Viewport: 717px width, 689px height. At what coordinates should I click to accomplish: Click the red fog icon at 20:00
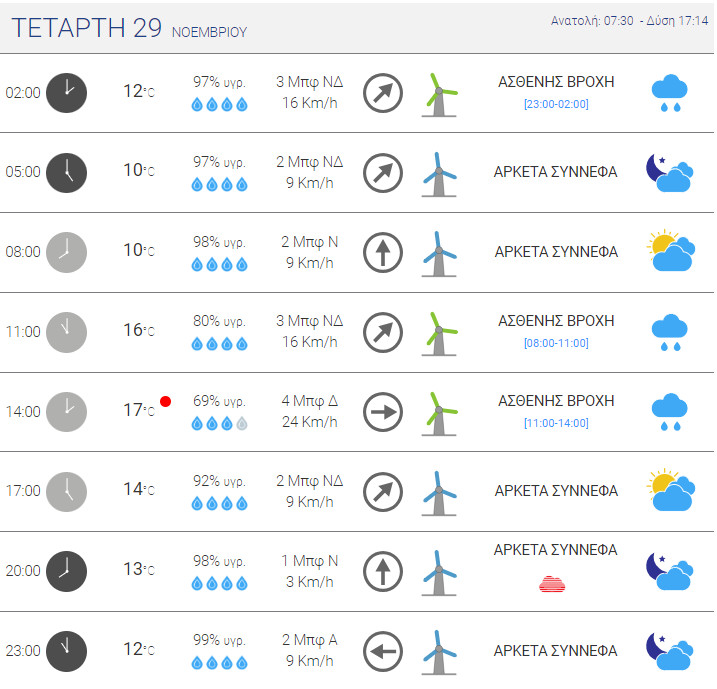coord(555,583)
